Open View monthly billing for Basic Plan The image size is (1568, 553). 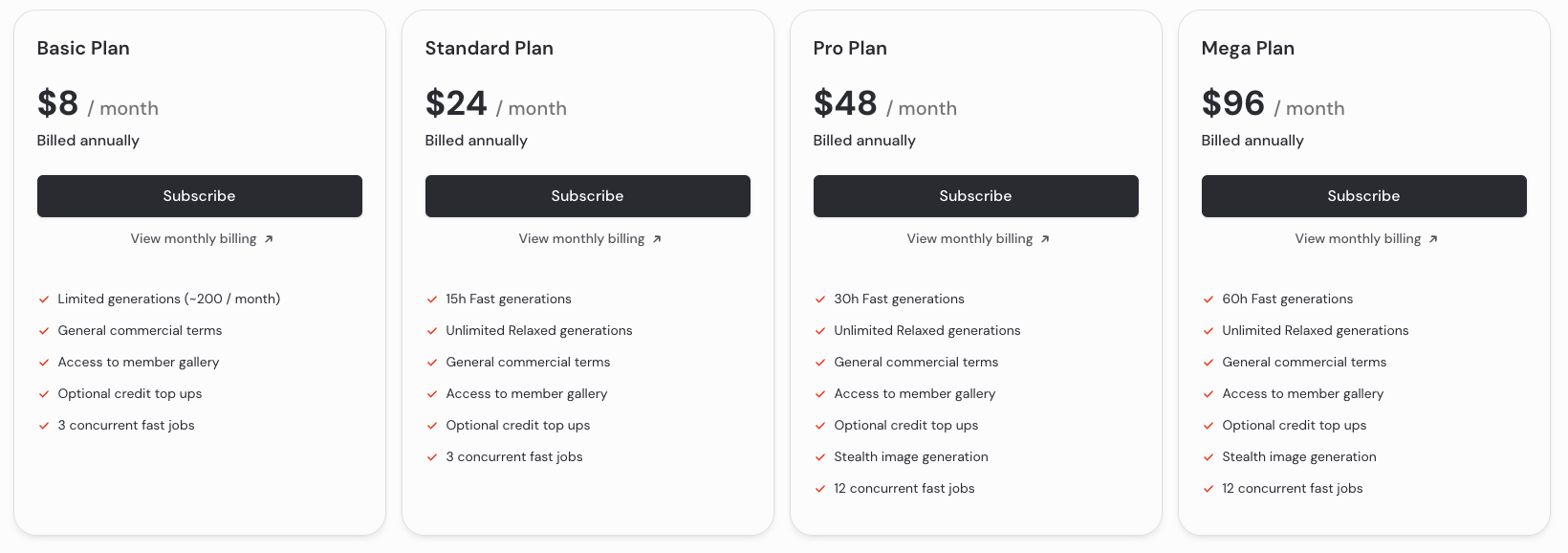pyautogui.click(x=194, y=239)
